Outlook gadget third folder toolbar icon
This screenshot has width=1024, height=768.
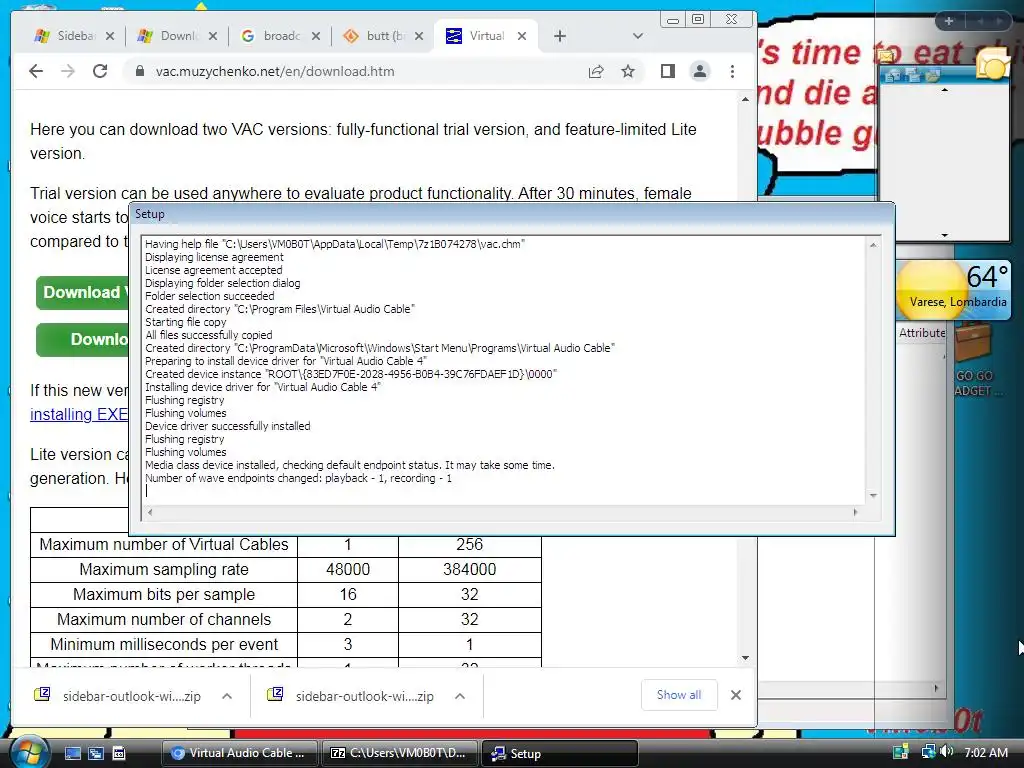tap(933, 75)
